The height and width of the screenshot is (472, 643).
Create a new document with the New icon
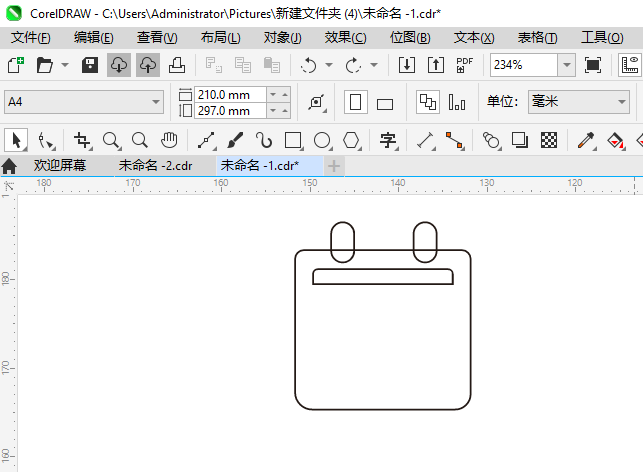click(x=16, y=65)
